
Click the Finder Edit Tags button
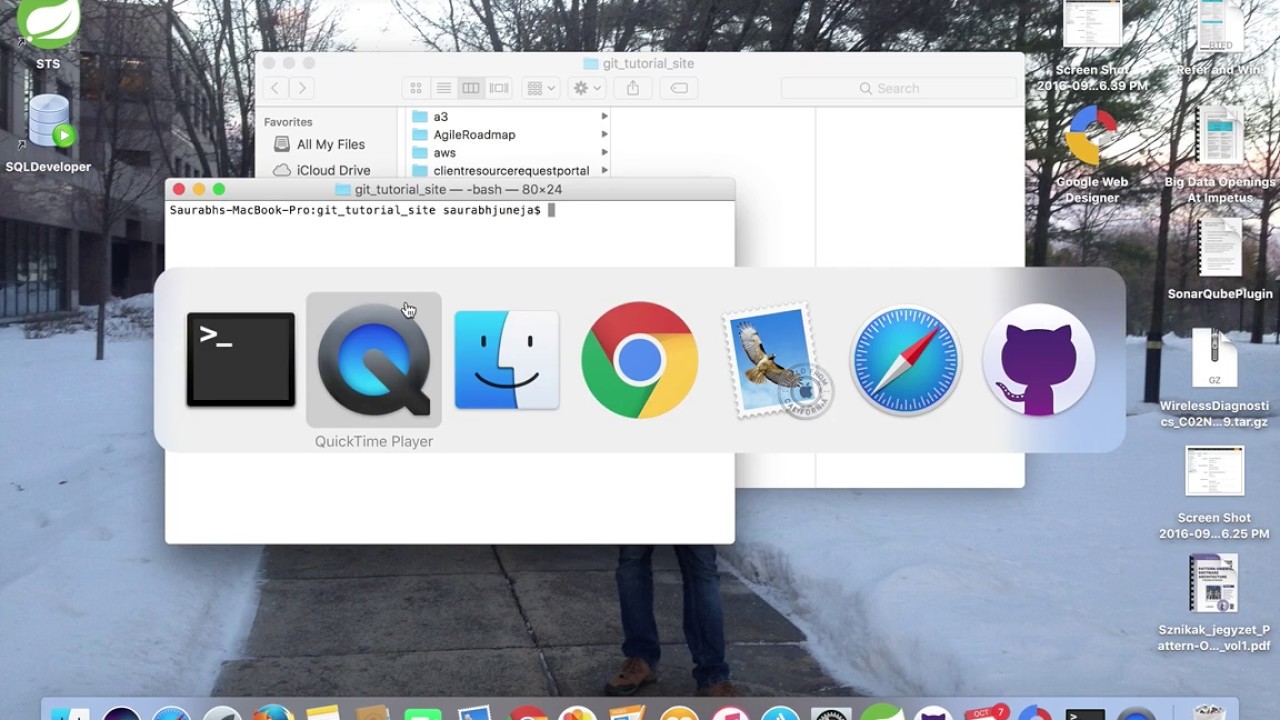(x=679, y=88)
